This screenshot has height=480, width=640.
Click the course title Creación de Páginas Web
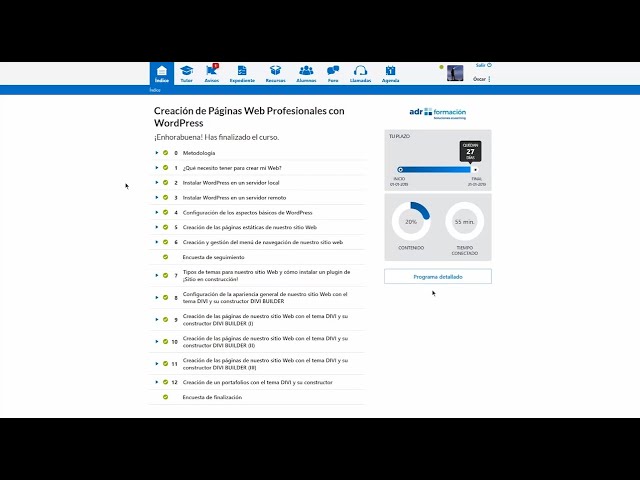click(x=249, y=117)
